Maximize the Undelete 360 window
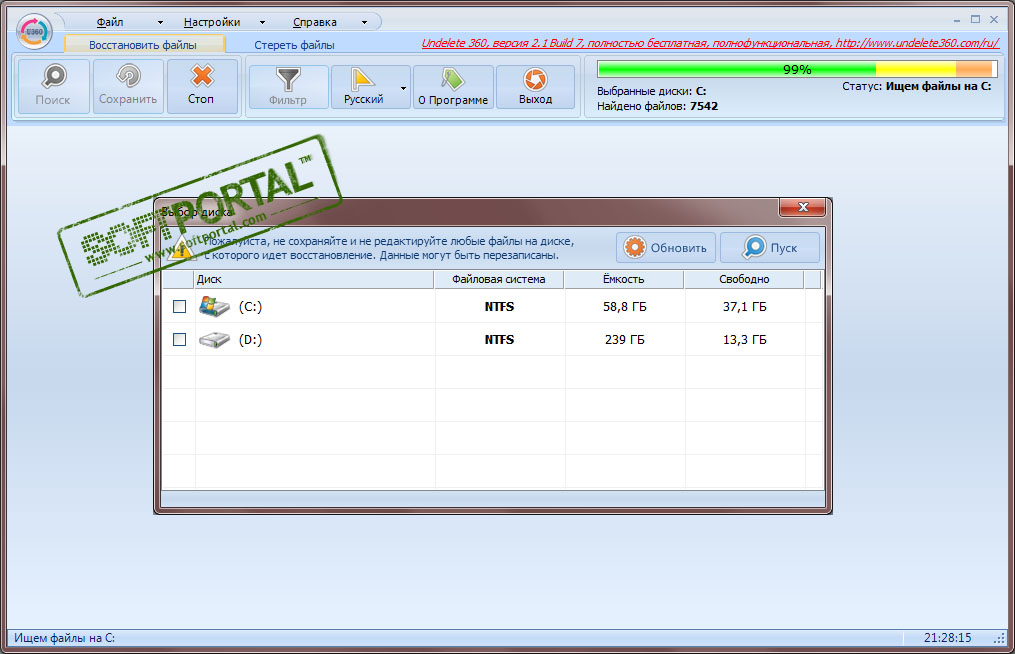The image size is (1015, 654). click(975, 19)
